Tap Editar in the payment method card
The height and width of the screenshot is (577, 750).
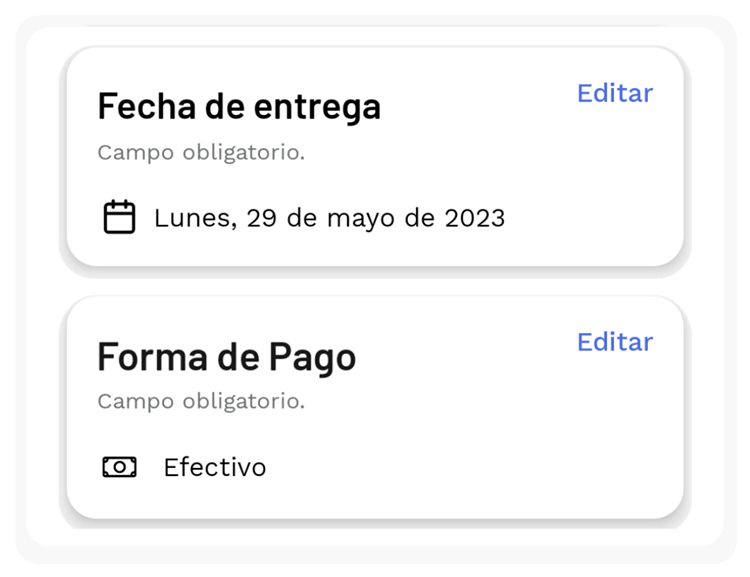pyautogui.click(x=615, y=342)
